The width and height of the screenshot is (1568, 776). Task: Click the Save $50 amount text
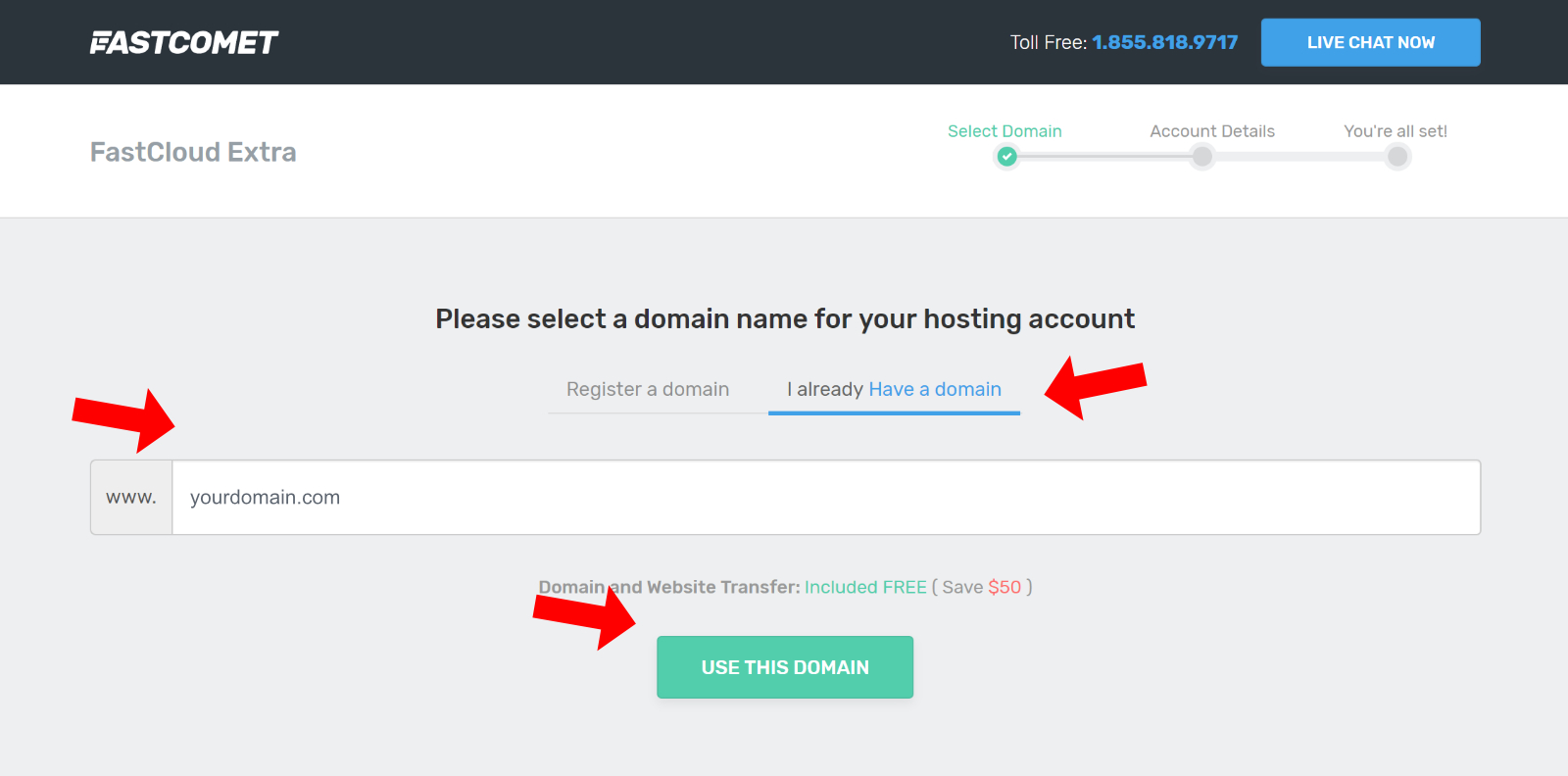coord(1004,587)
